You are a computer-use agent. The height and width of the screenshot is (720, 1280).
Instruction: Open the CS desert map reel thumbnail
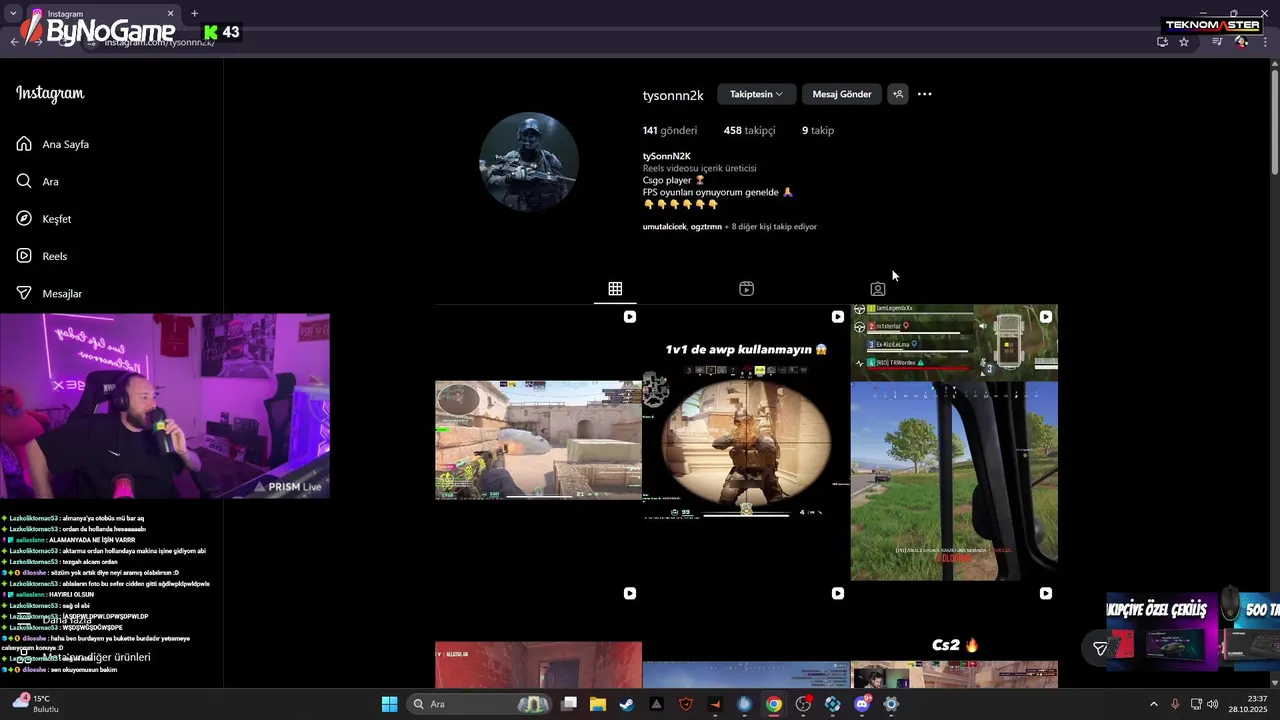(x=538, y=442)
